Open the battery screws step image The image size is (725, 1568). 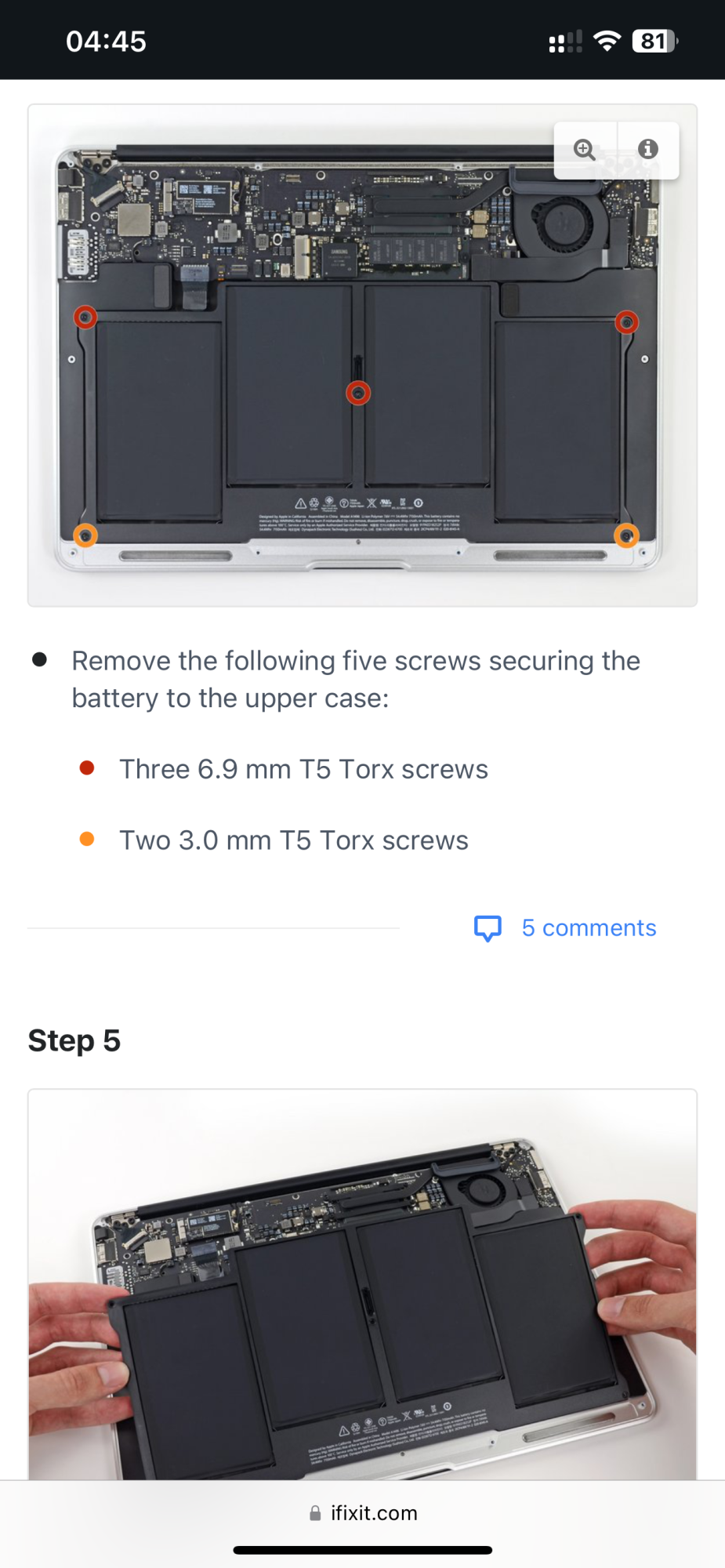362,355
